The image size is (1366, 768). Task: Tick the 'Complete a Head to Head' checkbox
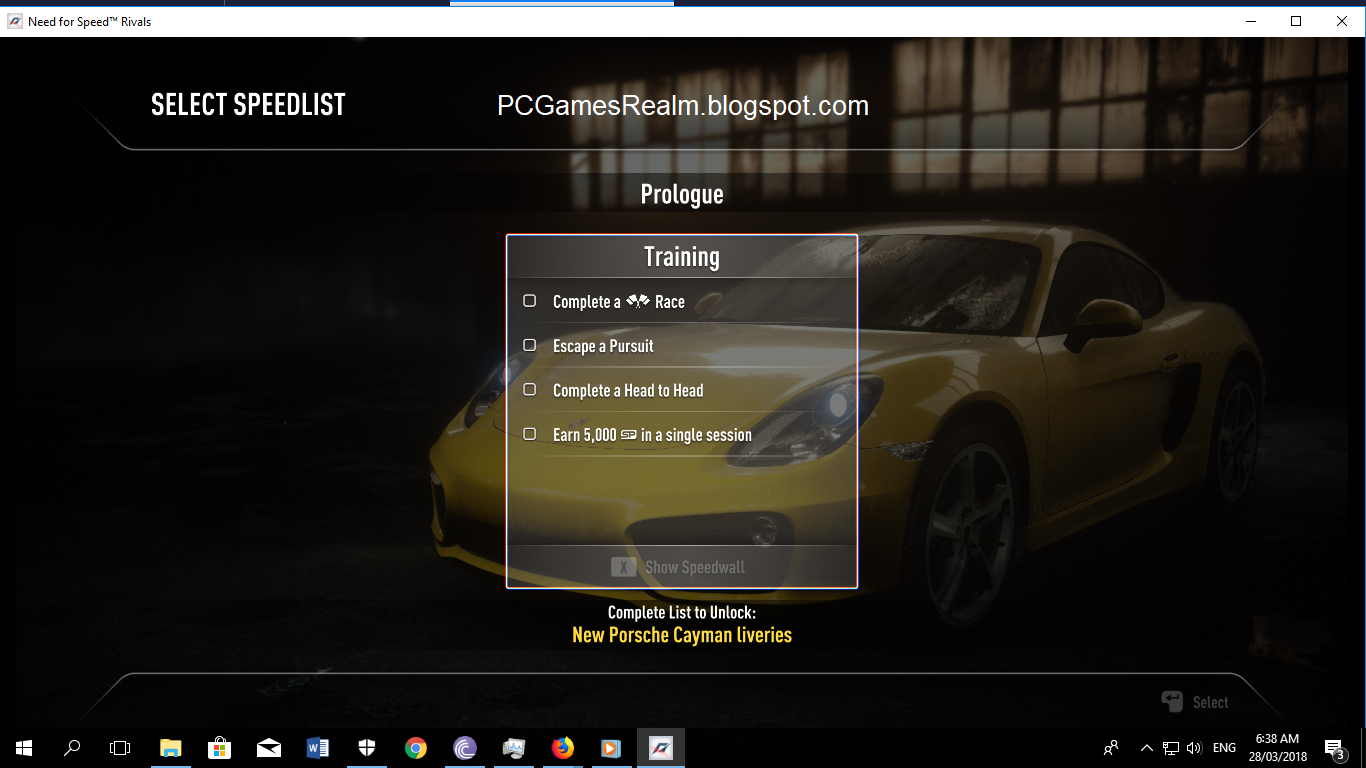click(530, 389)
